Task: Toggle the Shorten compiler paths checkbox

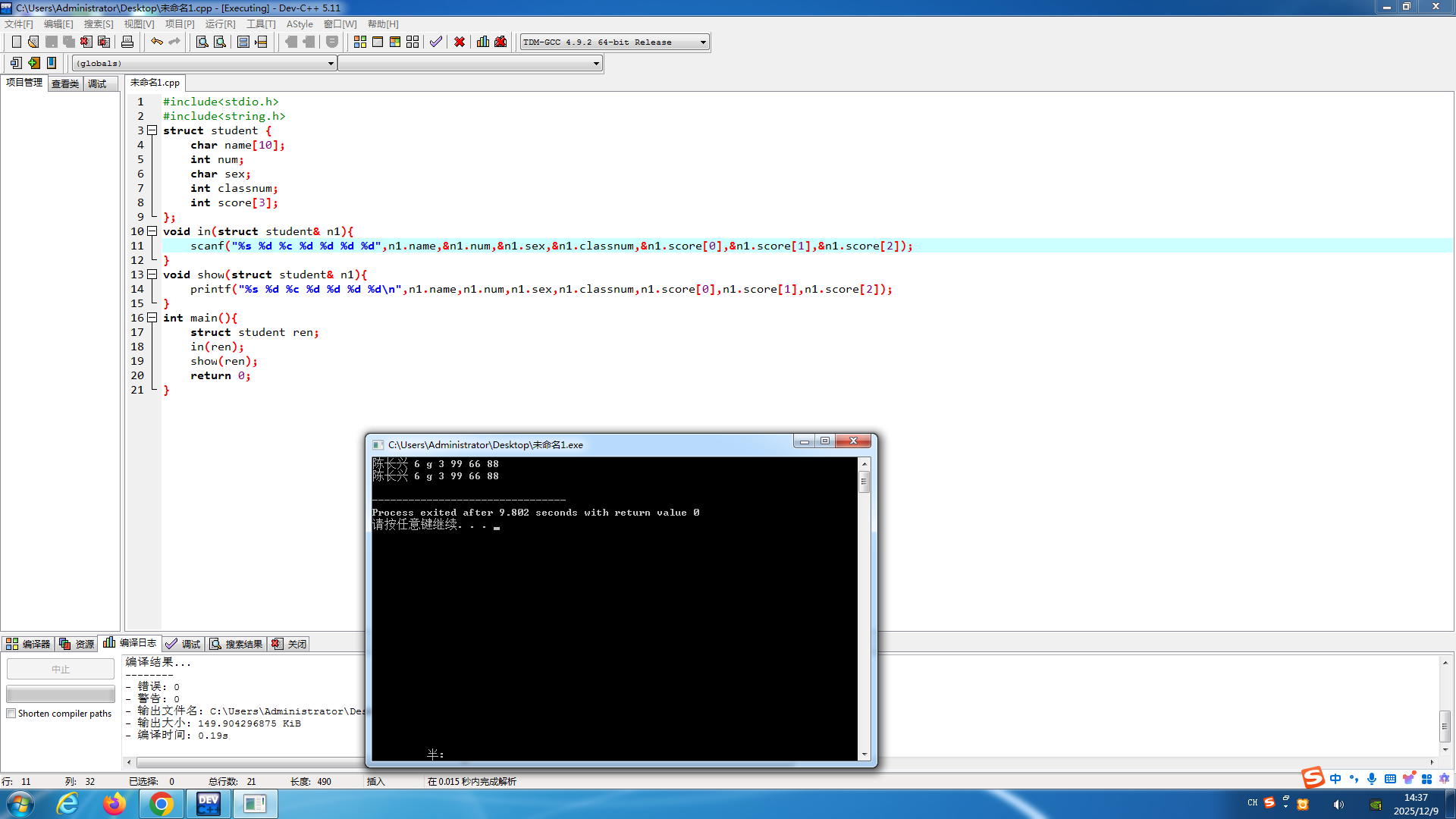Action: pyautogui.click(x=11, y=714)
